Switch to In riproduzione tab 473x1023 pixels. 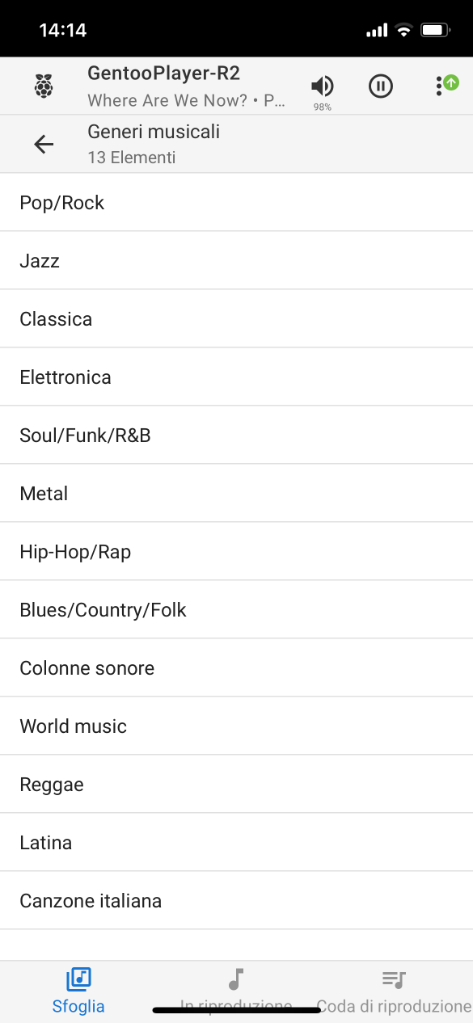pos(236,990)
